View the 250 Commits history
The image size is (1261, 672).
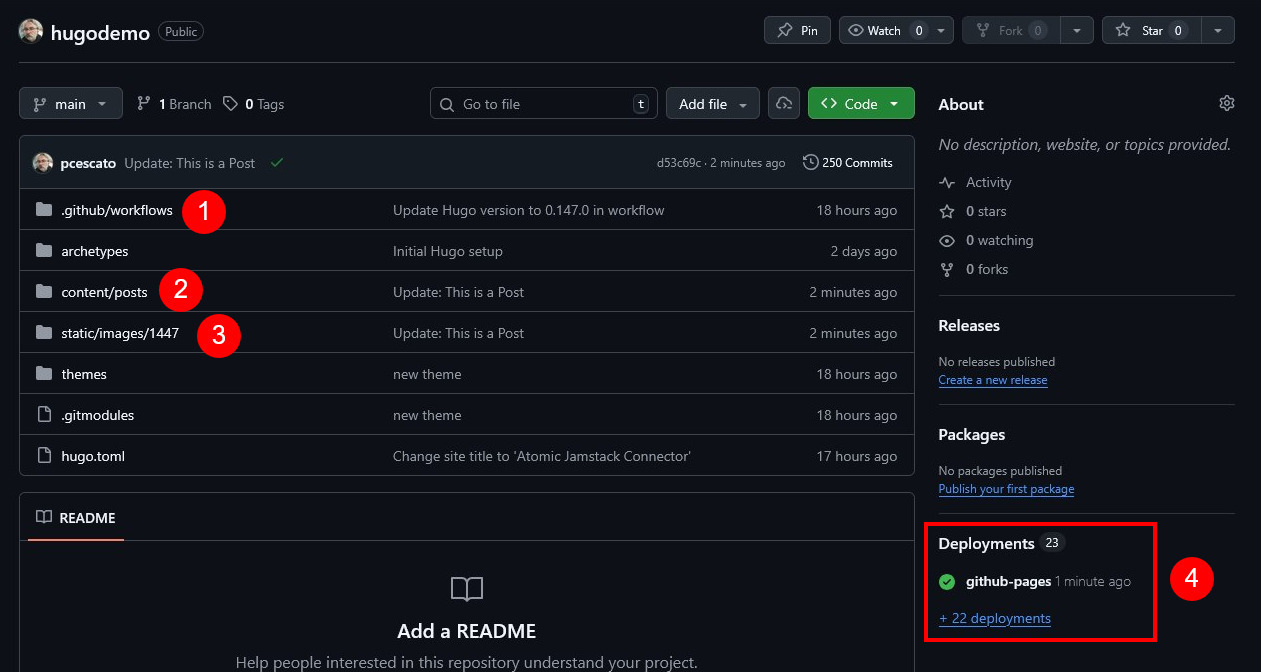point(848,162)
